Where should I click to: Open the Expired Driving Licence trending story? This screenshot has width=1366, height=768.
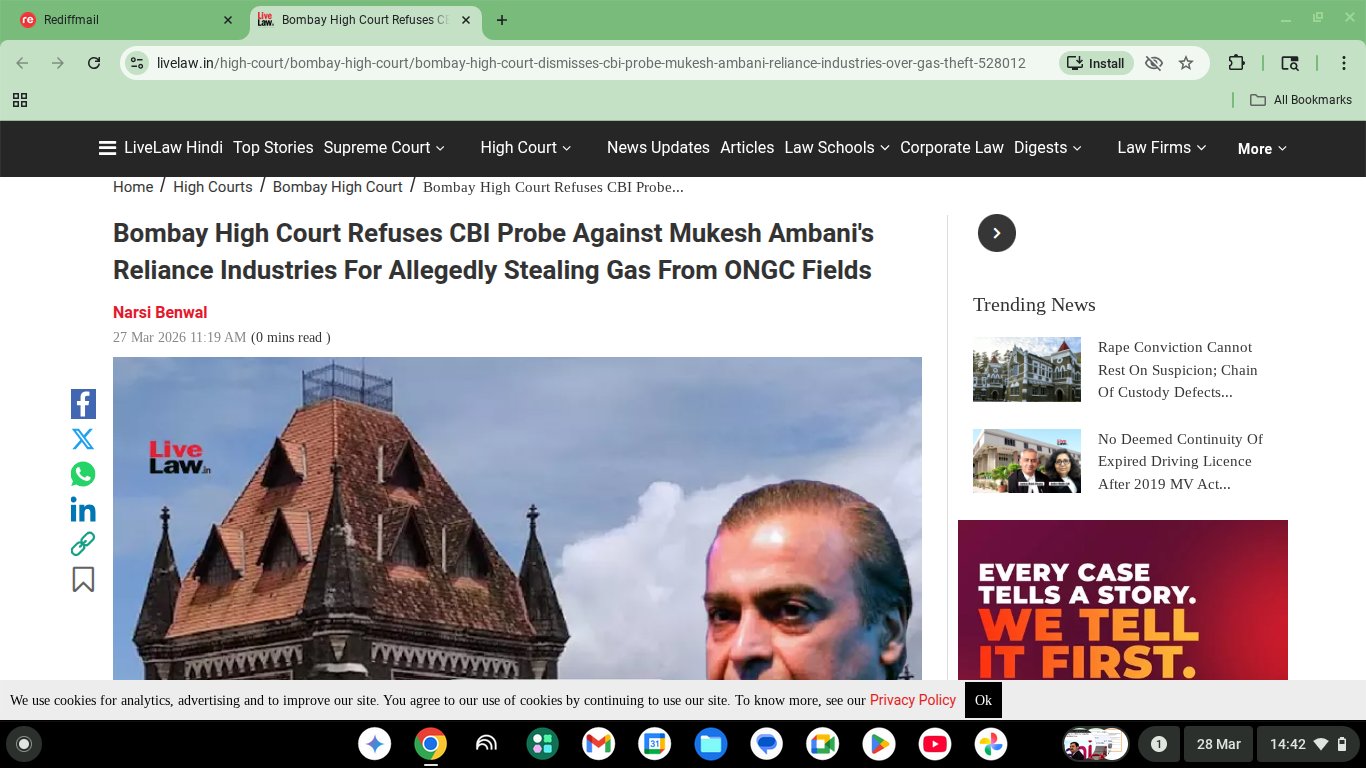coord(1180,462)
